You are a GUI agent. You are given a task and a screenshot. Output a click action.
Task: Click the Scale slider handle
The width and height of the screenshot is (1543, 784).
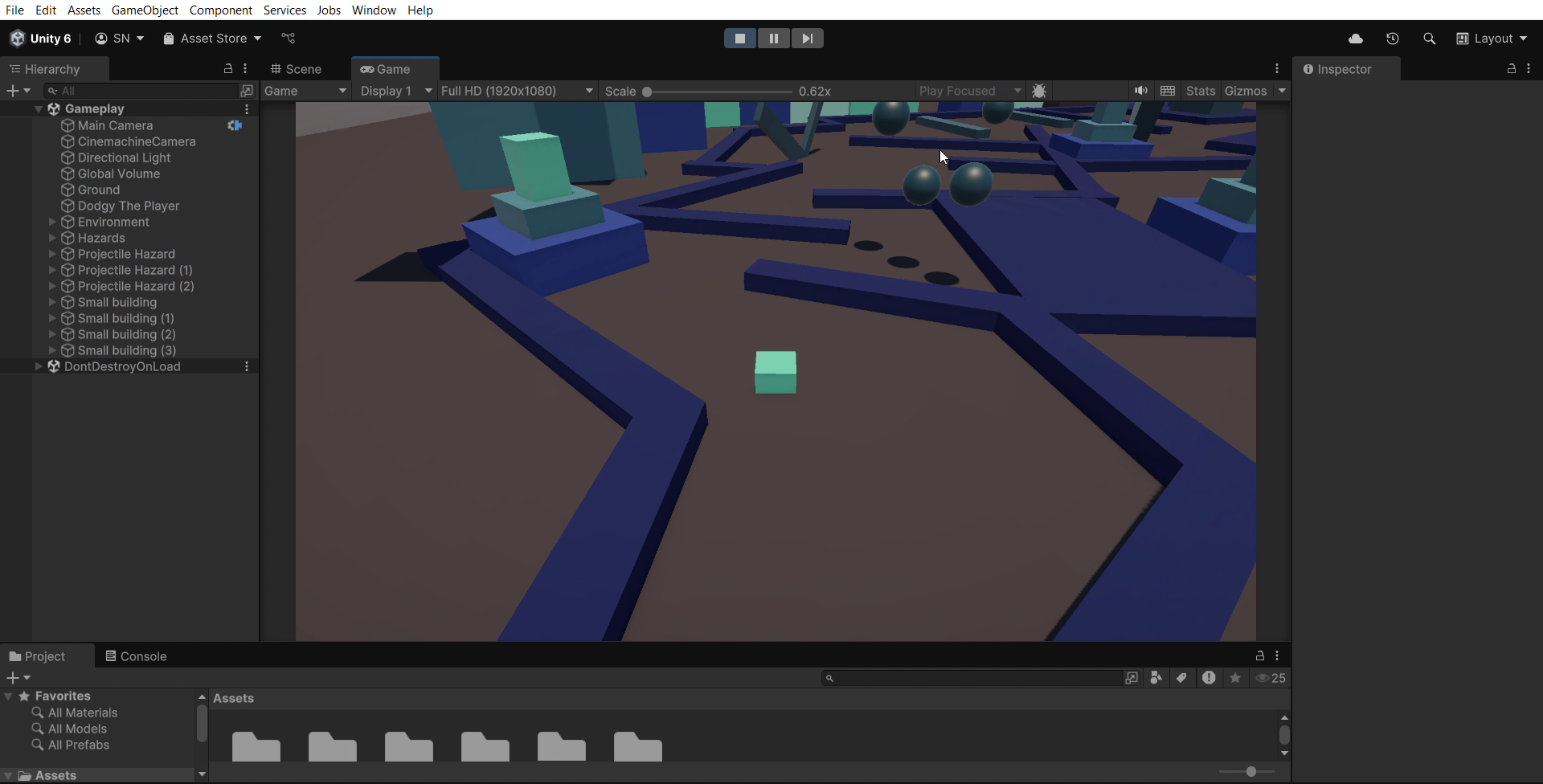click(x=647, y=92)
